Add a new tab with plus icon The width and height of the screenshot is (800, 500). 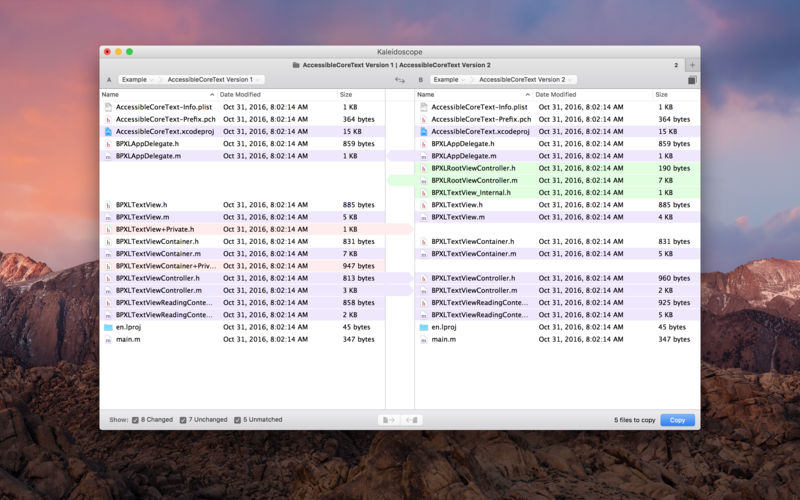pyautogui.click(x=692, y=65)
